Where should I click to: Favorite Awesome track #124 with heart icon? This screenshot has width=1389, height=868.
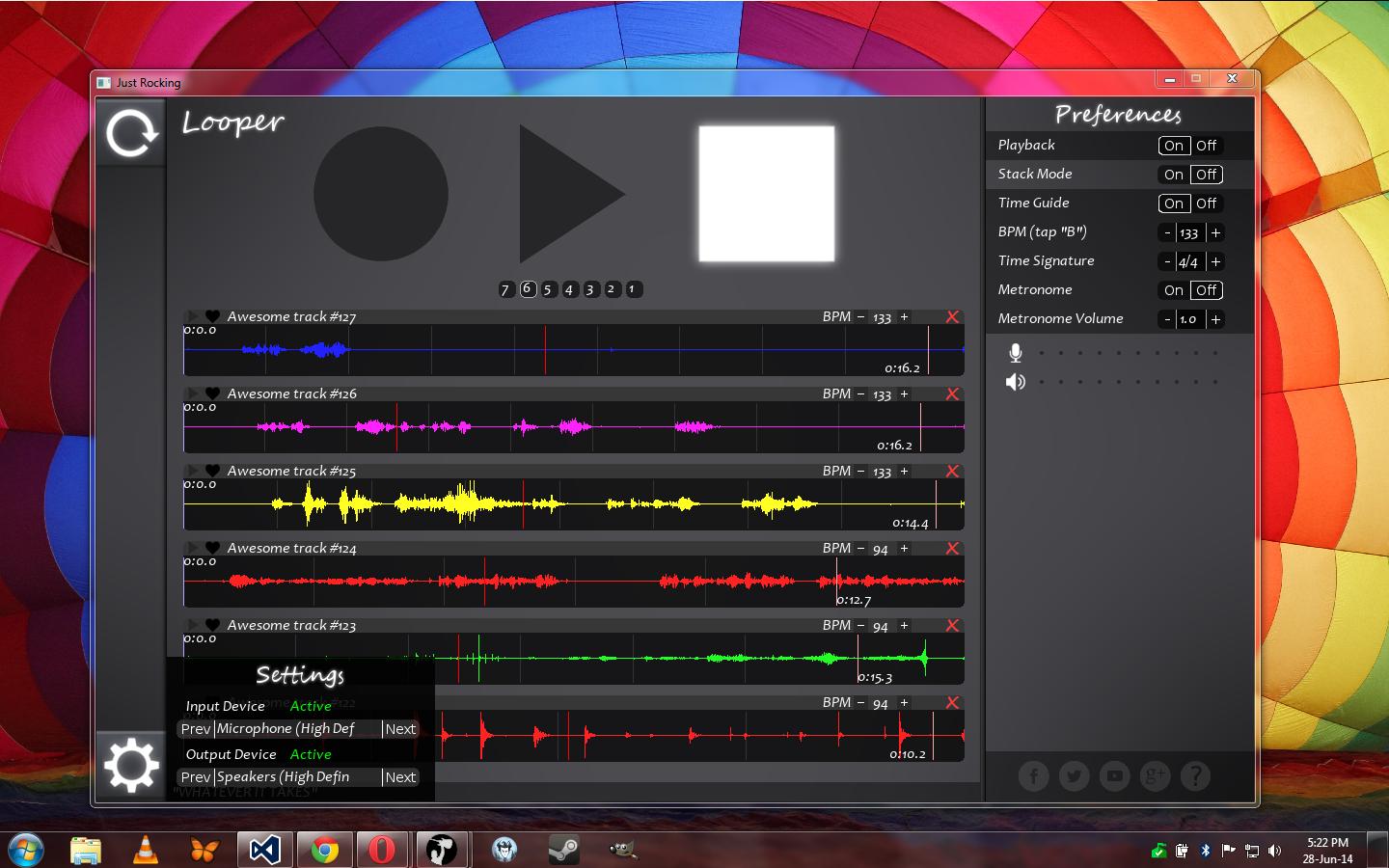[212, 548]
